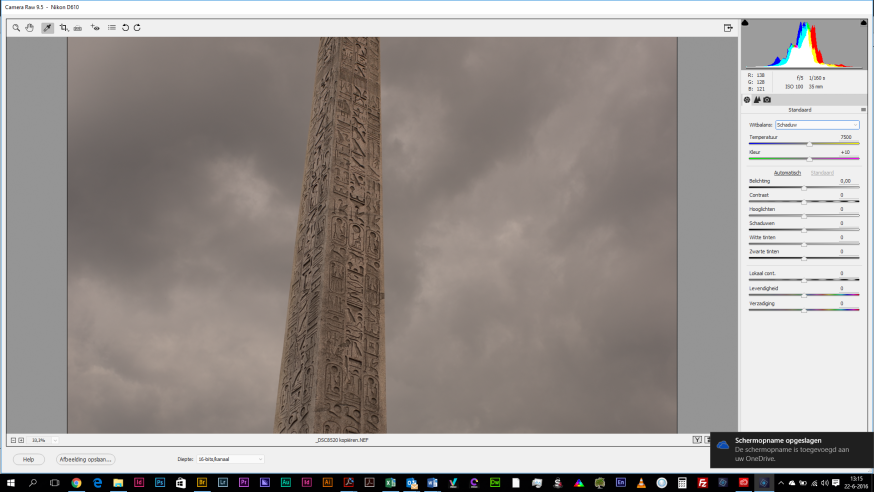Select the Zoom tool
874x492 pixels.
(x=16, y=28)
